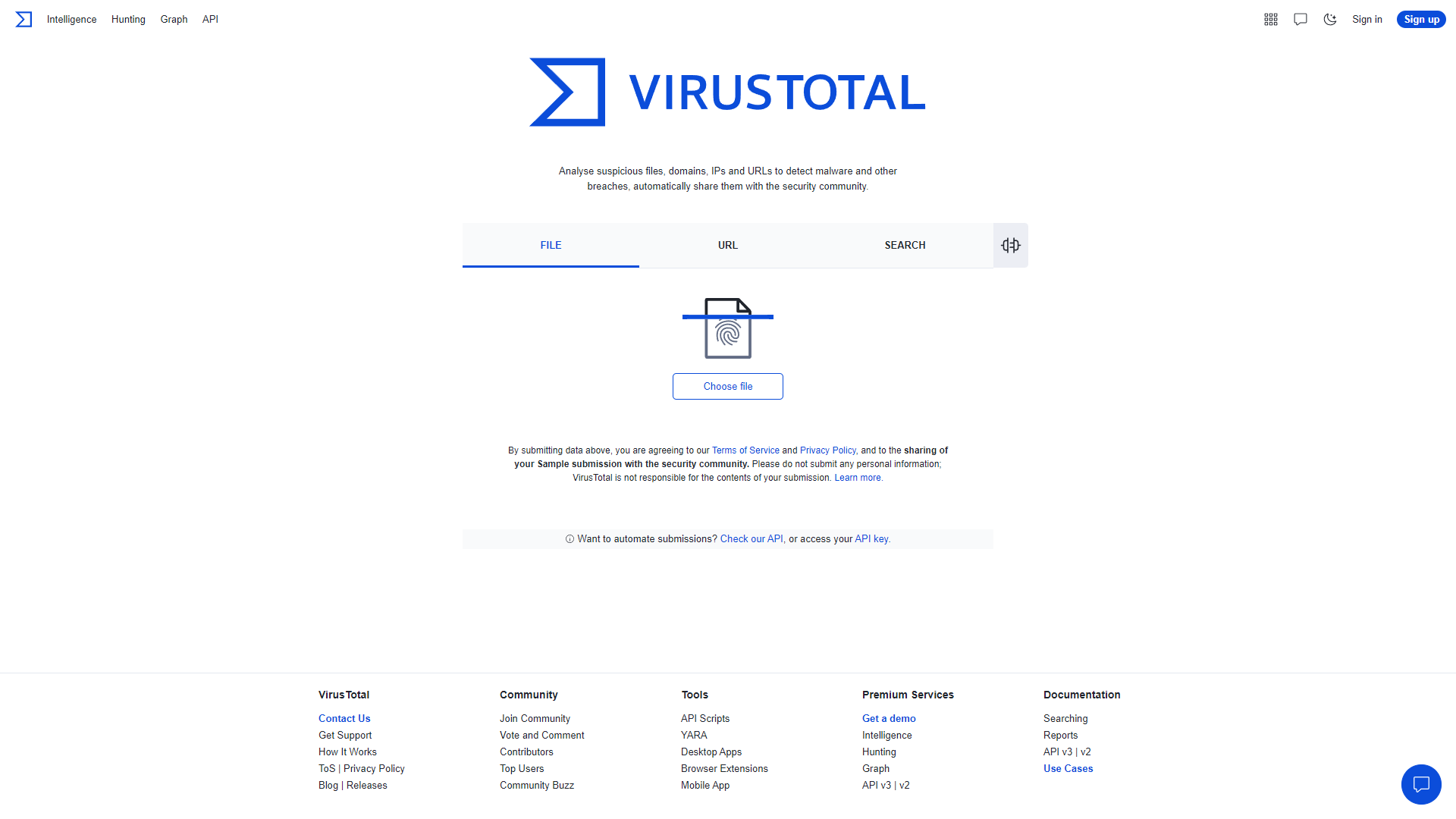This screenshot has width=1456, height=819.
Task: Click the Sign in link
Action: coord(1367,20)
